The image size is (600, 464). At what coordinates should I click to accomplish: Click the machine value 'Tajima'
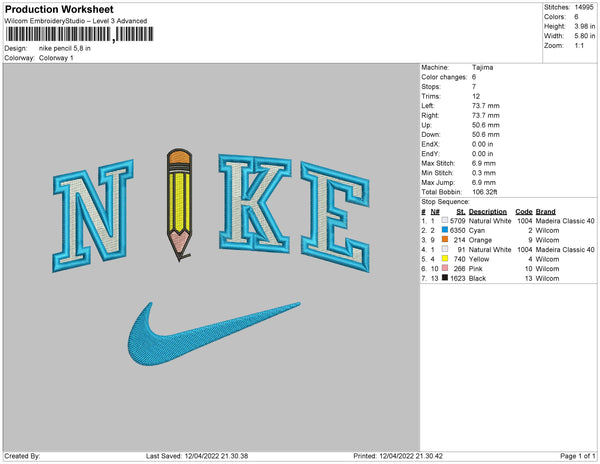click(482, 67)
